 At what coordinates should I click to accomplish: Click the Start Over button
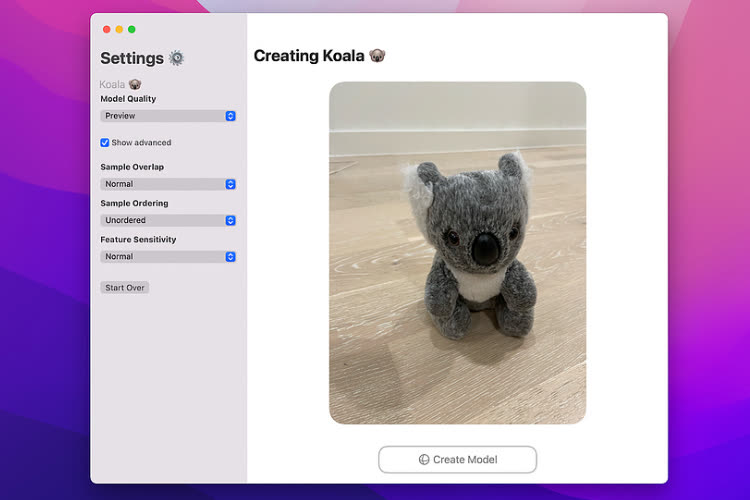[x=124, y=288]
